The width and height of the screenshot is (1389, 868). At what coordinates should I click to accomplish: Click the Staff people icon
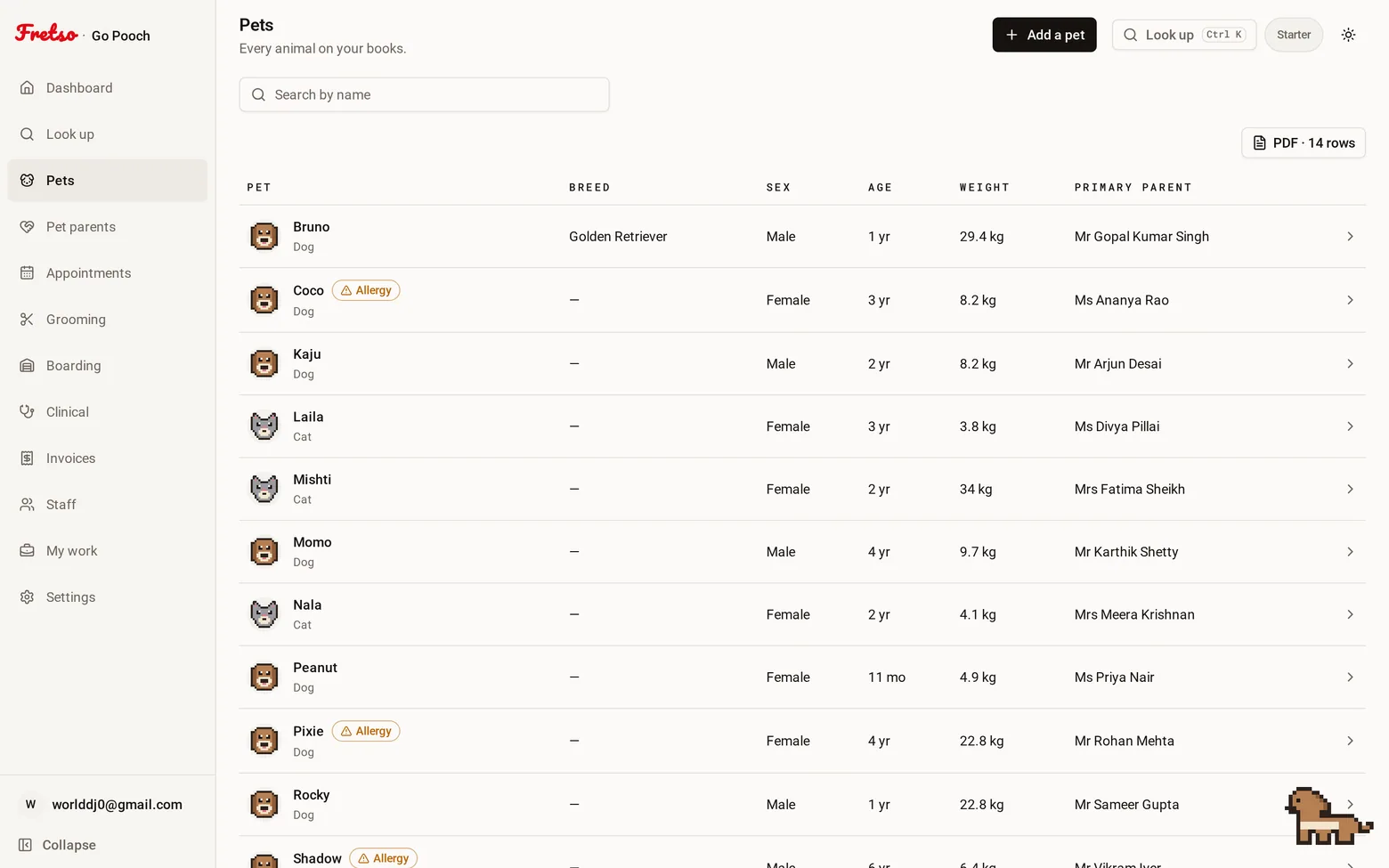[28, 505]
